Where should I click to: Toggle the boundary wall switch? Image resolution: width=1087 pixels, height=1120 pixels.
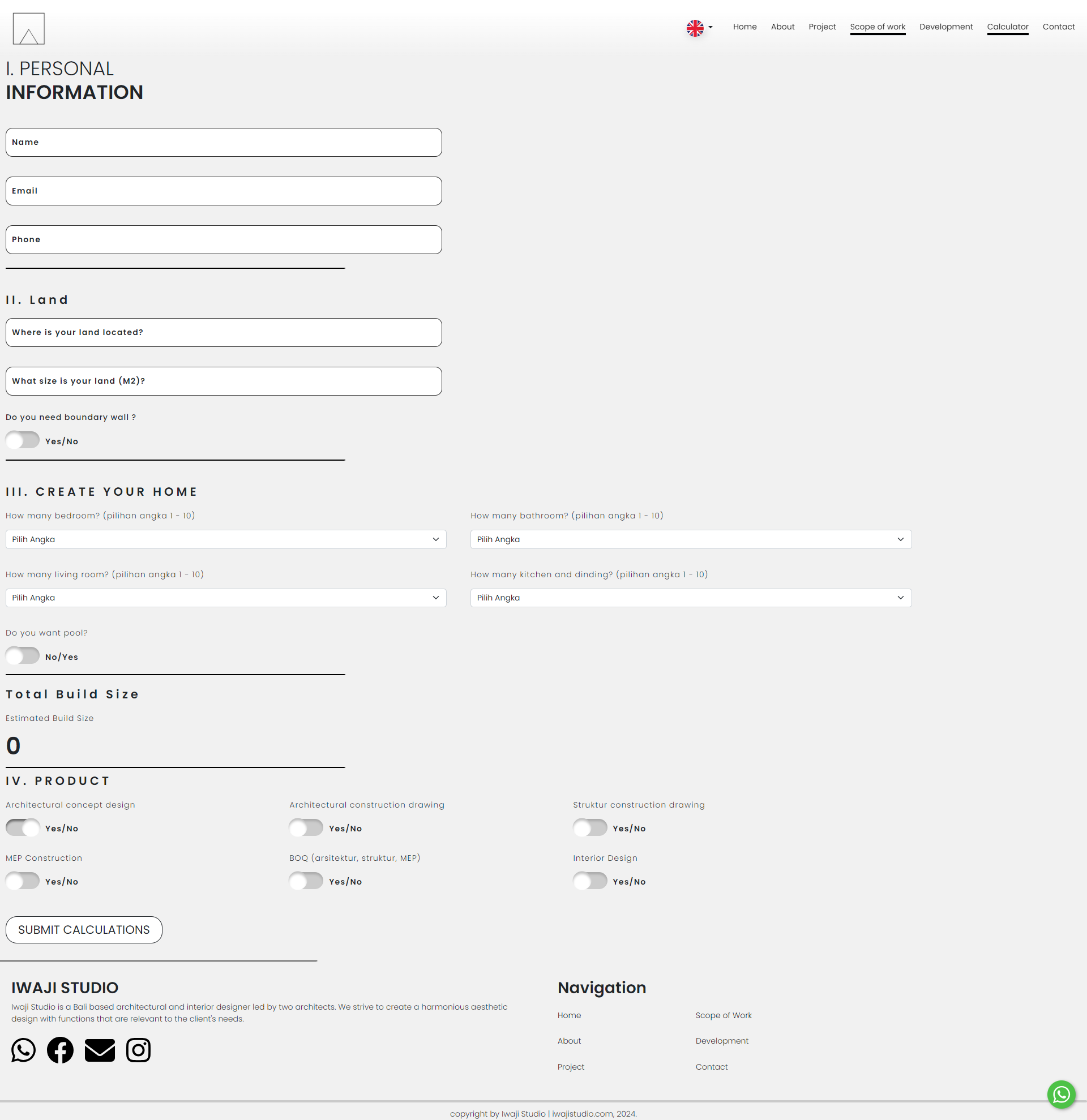click(23, 440)
